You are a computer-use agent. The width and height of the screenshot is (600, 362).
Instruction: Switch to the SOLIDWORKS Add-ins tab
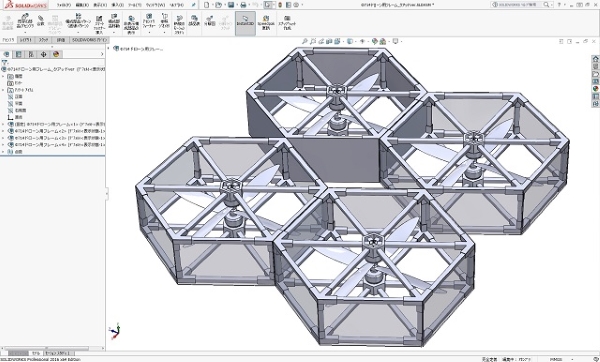click(90, 40)
